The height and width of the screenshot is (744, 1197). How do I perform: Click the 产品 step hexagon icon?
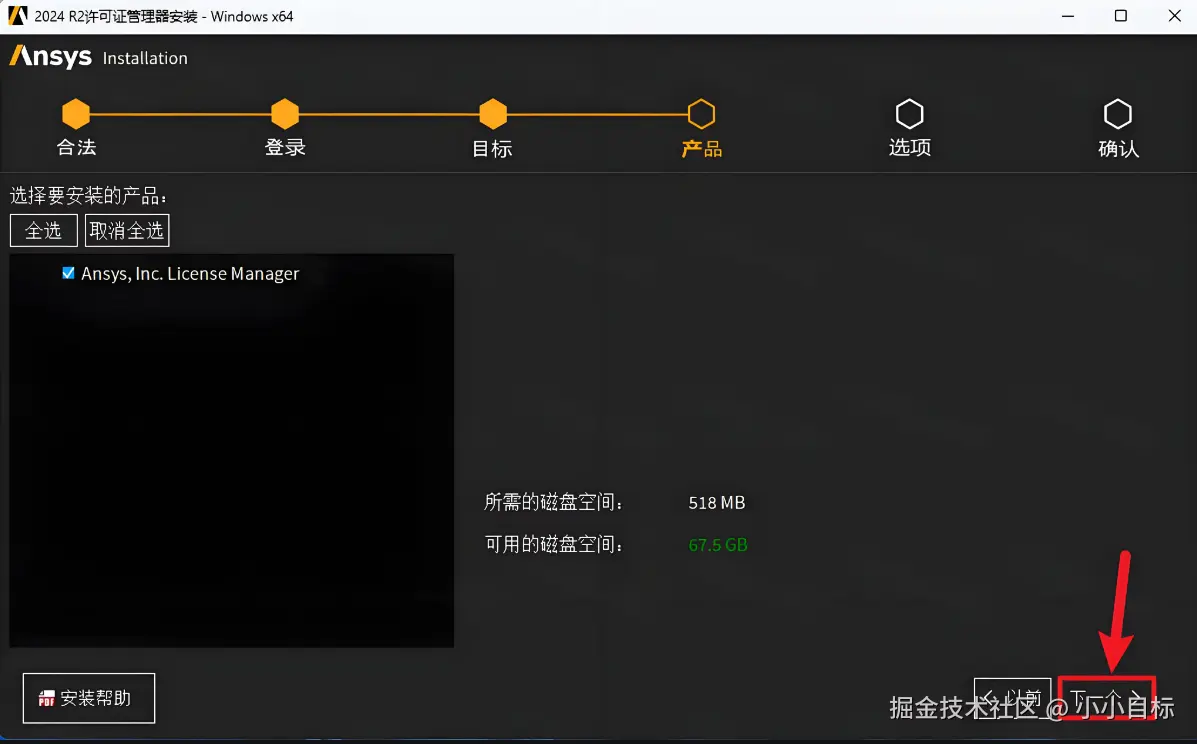tap(702, 114)
